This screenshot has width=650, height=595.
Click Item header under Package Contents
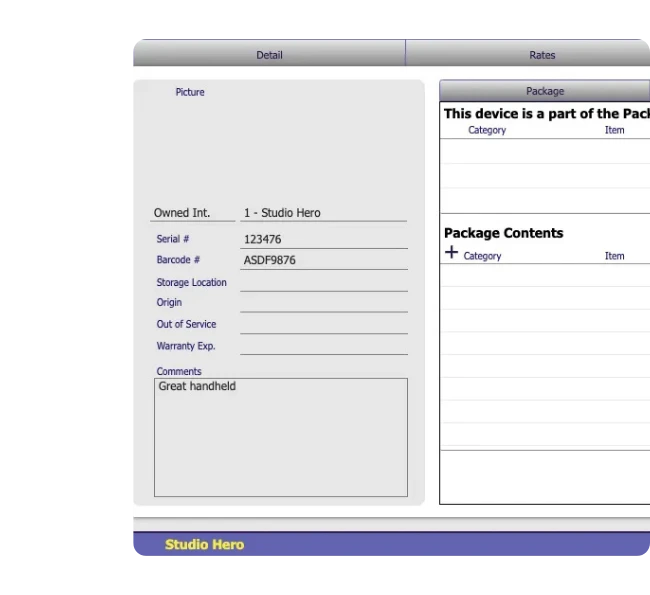pyautogui.click(x=614, y=256)
